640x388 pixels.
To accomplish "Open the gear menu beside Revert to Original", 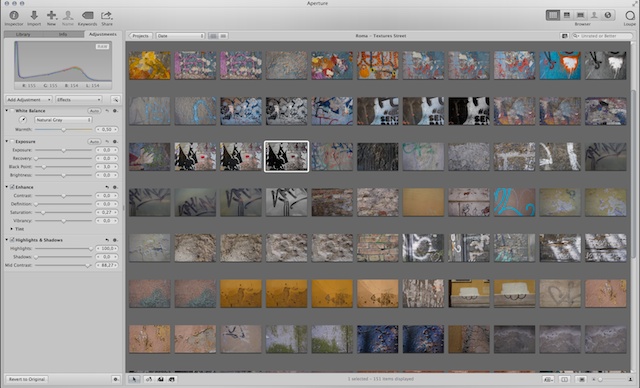I will pyautogui.click(x=116, y=379).
